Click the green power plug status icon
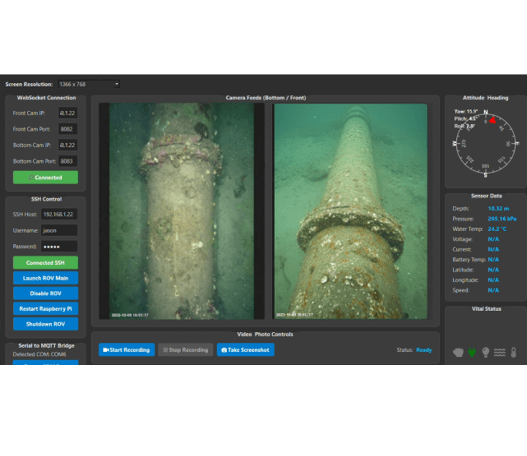The height and width of the screenshot is (456, 527). pyautogui.click(x=472, y=352)
